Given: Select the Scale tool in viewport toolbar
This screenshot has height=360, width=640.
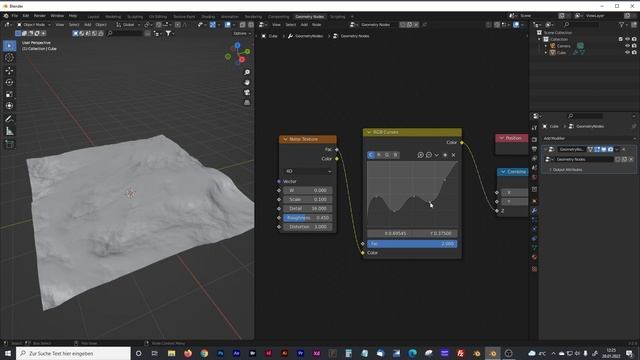Looking at the screenshot, I should tap(9, 94).
